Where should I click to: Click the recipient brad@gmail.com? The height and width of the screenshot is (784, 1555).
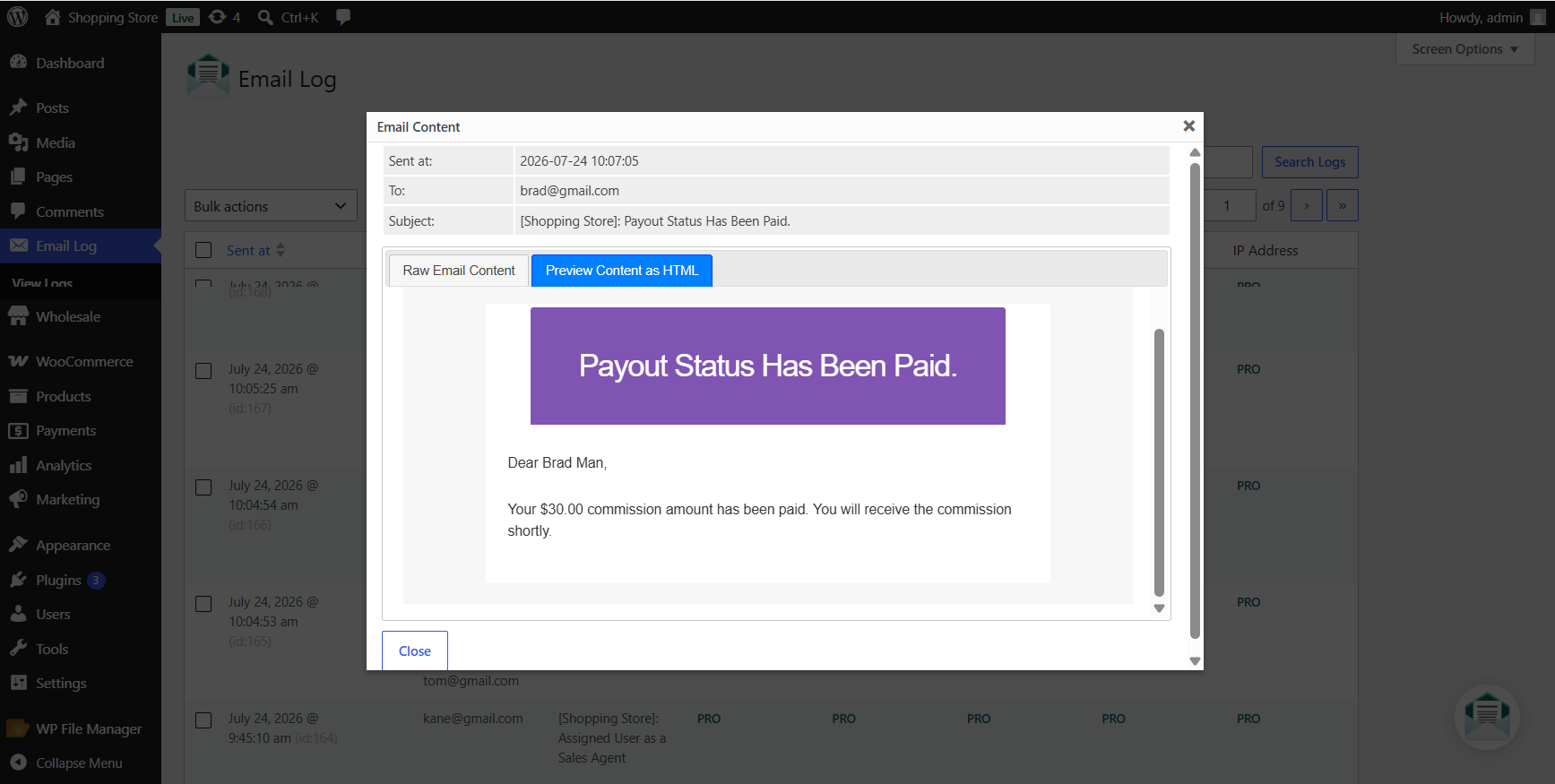[569, 191]
